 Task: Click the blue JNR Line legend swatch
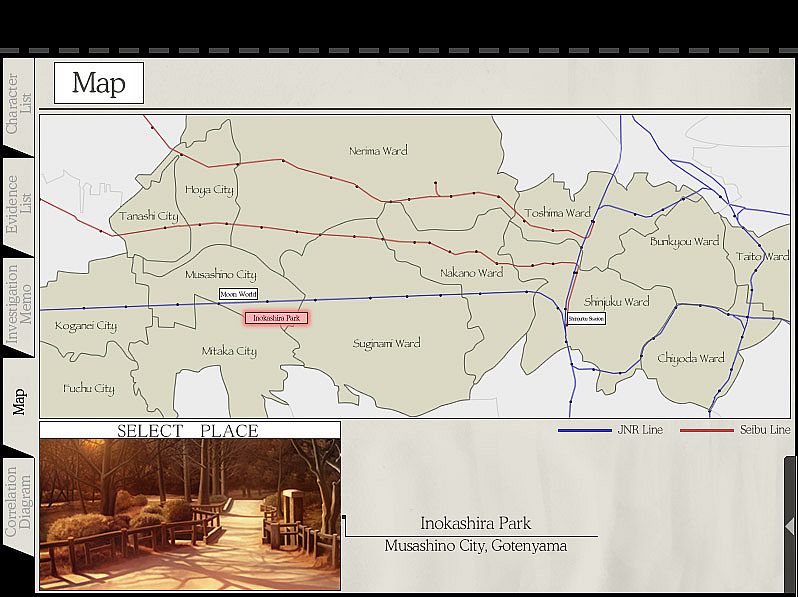point(584,430)
